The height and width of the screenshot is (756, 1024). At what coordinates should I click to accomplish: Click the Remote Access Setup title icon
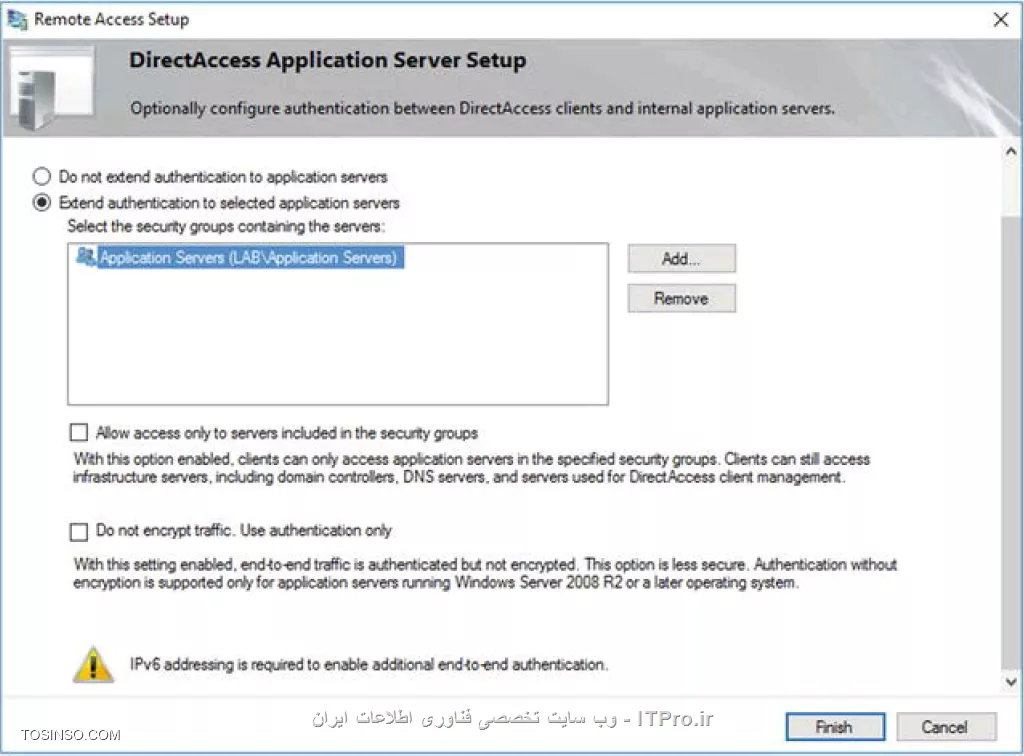point(17,20)
